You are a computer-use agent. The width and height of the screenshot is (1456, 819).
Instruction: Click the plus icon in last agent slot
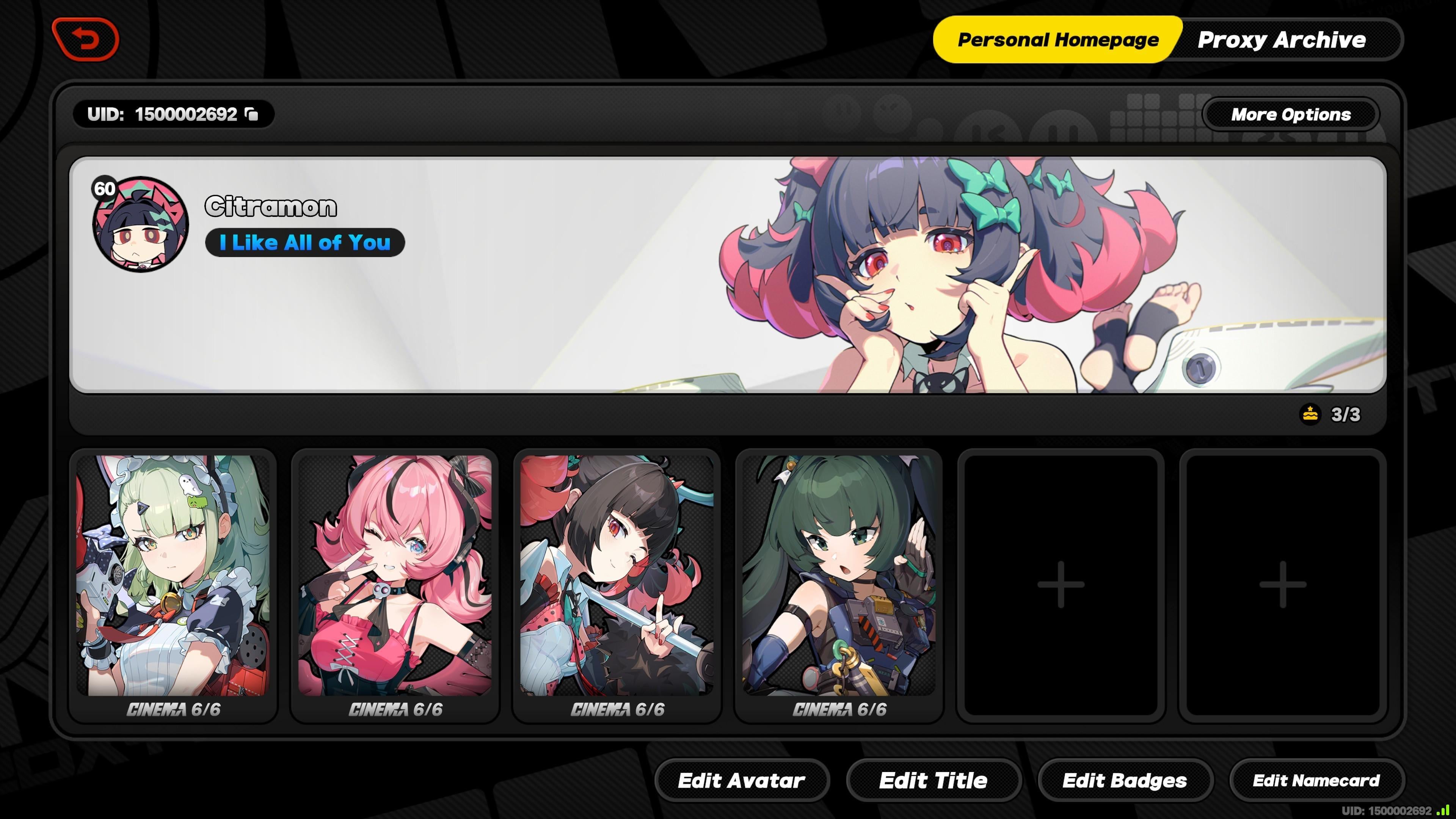point(1282,585)
